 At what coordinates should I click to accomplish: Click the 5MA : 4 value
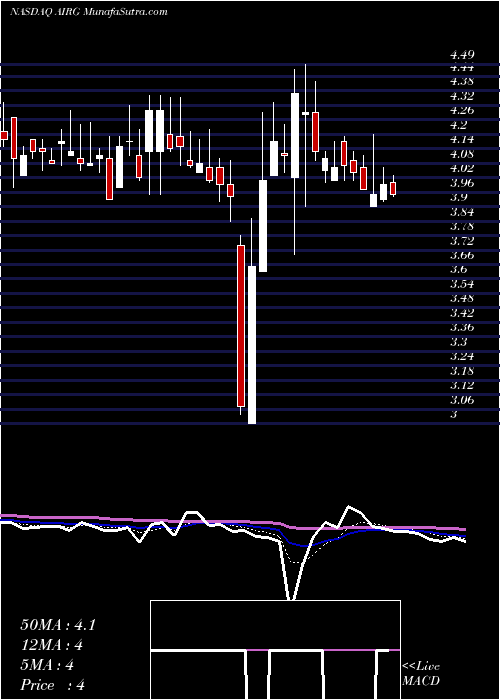[x=47, y=665]
